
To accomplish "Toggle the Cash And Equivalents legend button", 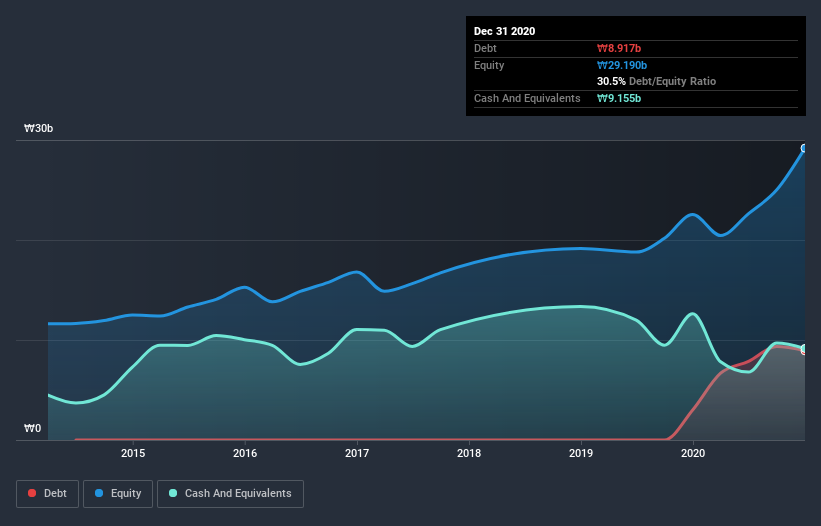I will [230, 494].
